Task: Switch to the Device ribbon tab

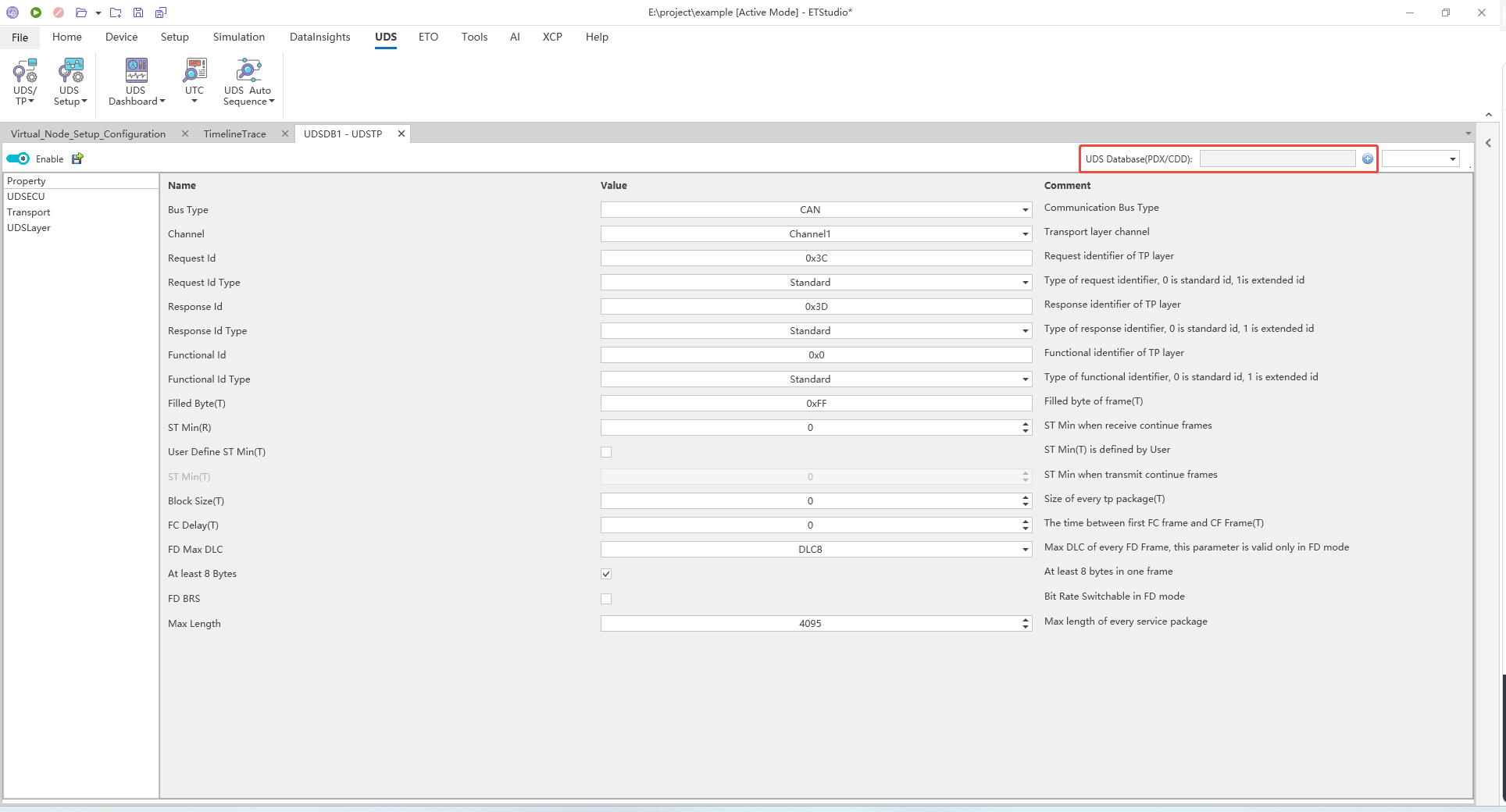Action: (122, 37)
